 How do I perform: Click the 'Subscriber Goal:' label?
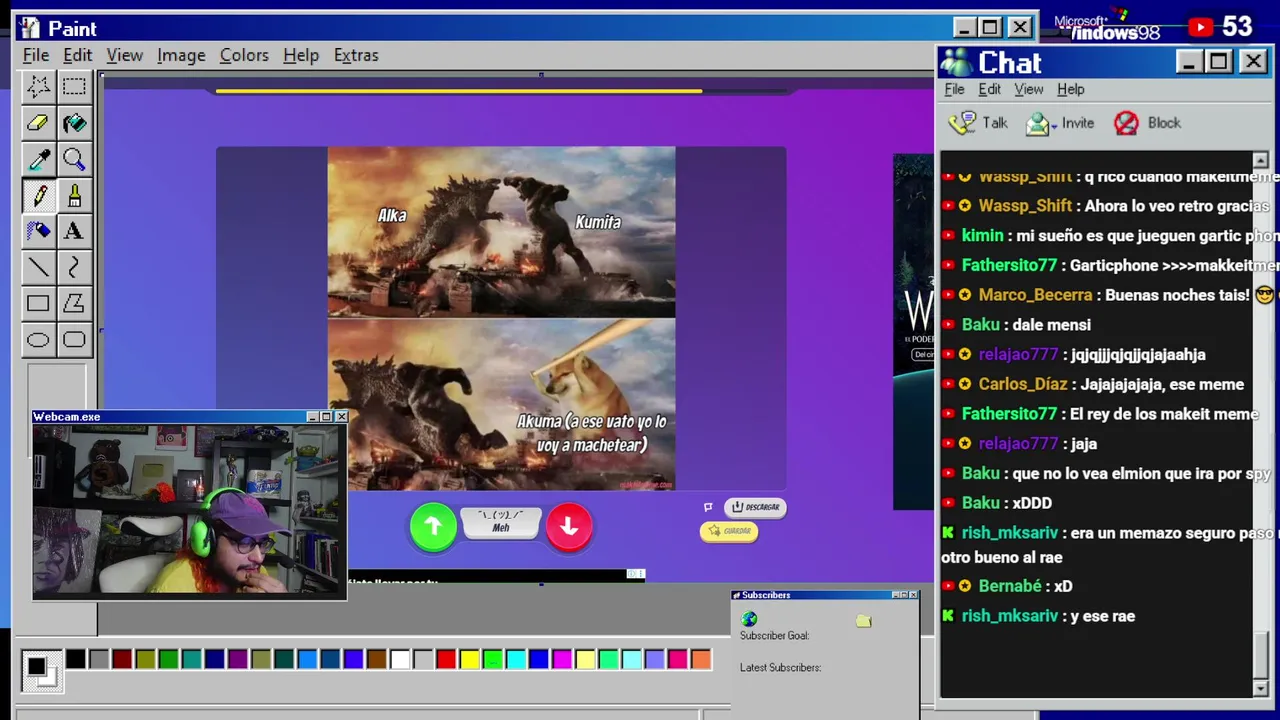pyautogui.click(x=774, y=636)
